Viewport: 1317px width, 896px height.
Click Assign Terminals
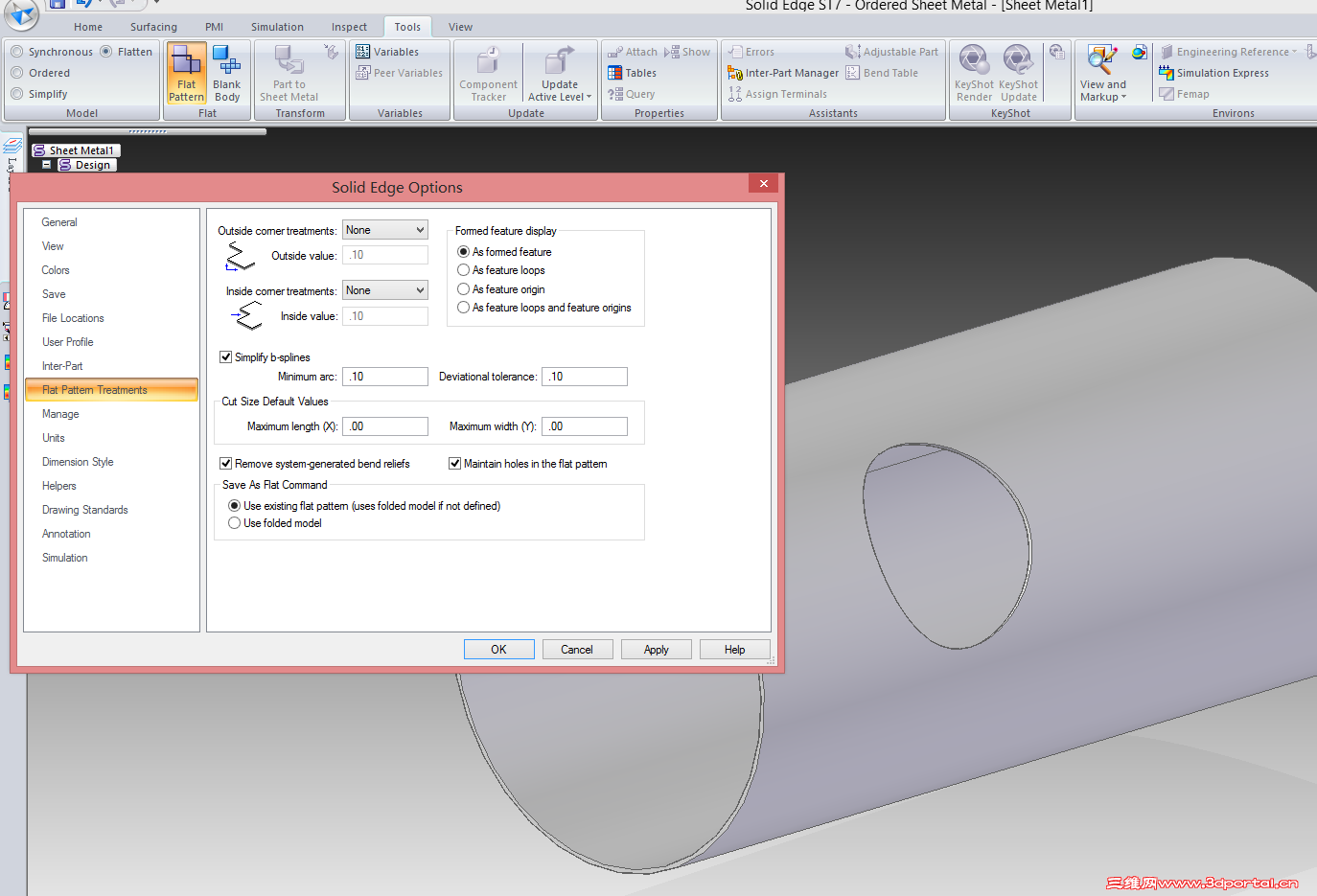pyautogui.click(x=777, y=94)
